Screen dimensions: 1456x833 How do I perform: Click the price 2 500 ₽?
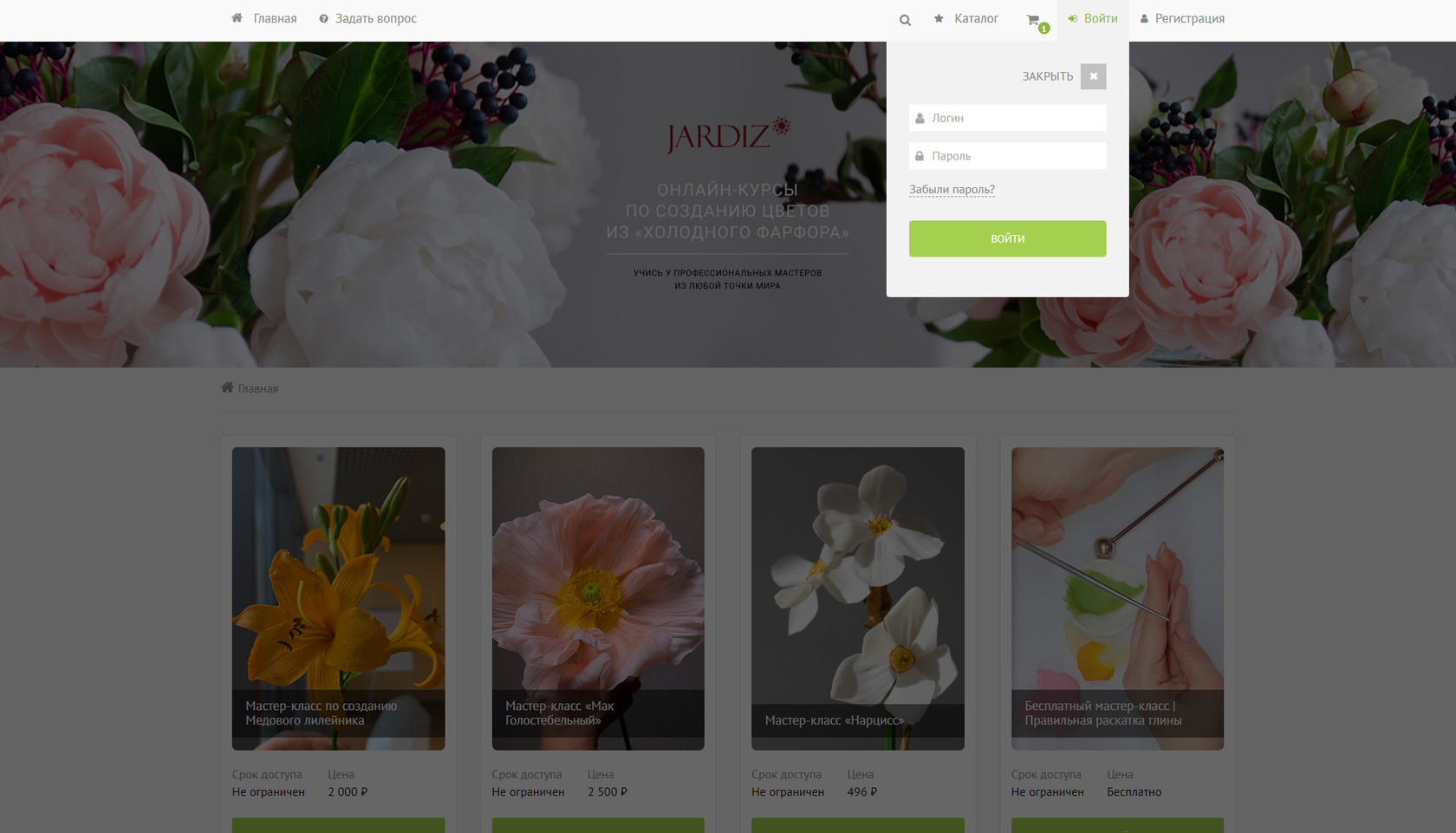pos(607,791)
